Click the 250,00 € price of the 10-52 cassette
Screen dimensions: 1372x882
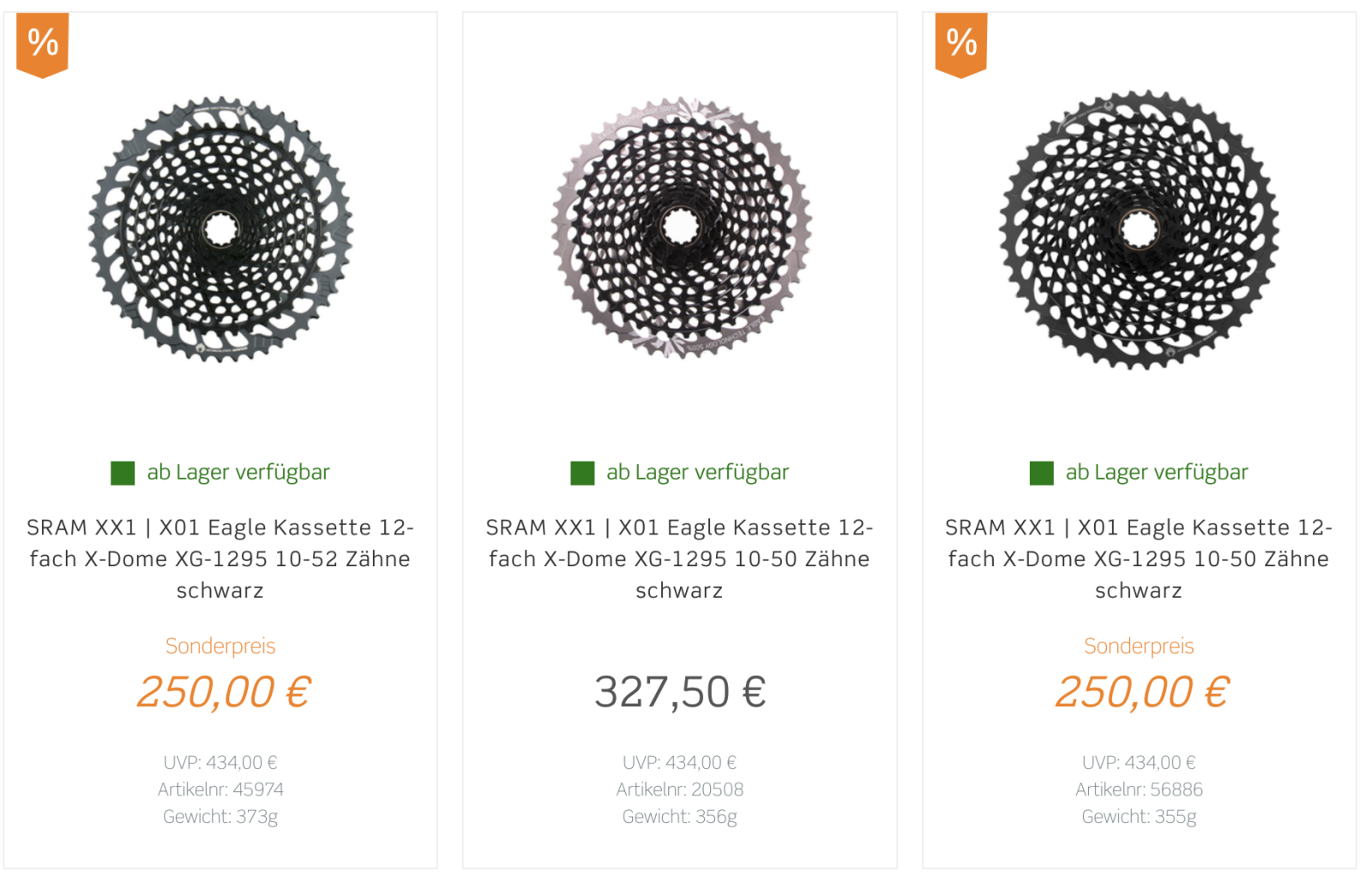coord(223,692)
